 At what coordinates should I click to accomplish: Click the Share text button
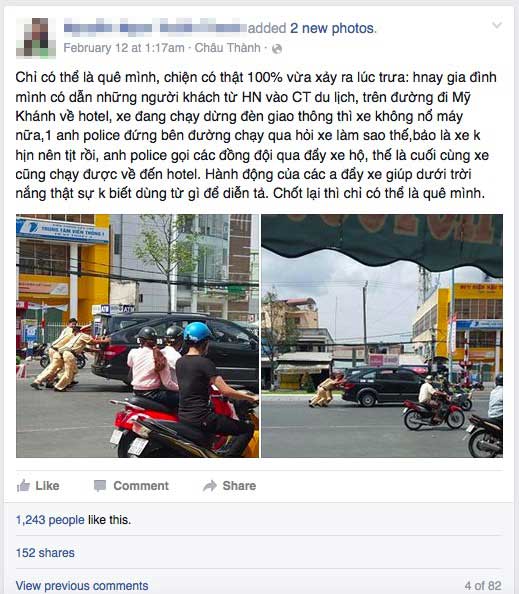point(239,486)
